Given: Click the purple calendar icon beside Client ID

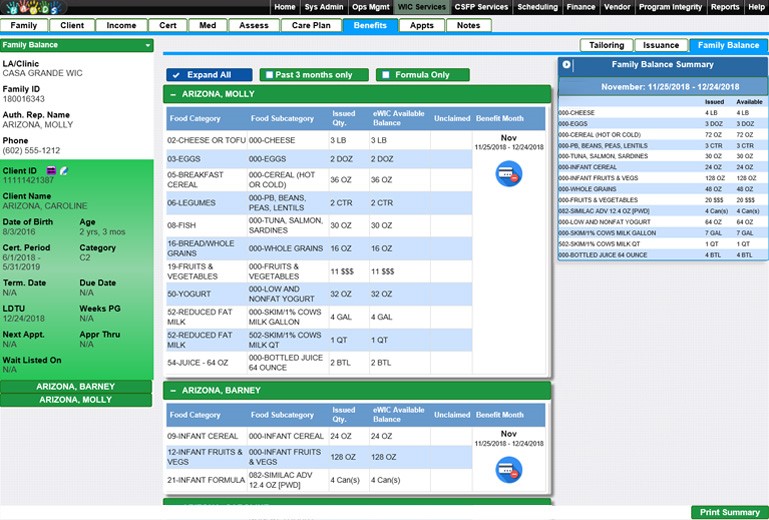Looking at the screenshot, I should tap(51, 171).
